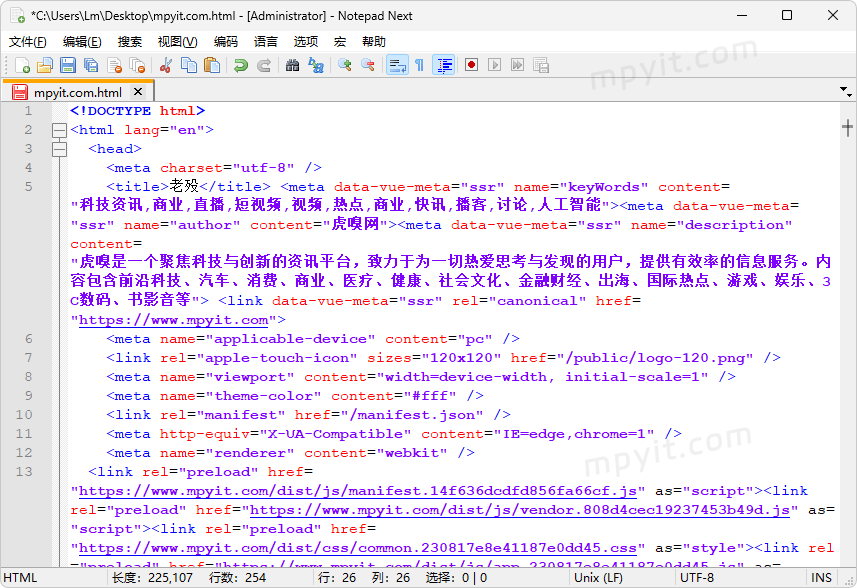Screen dimensions: 857x588
Task: Play back the recorded macro
Action: click(x=495, y=65)
